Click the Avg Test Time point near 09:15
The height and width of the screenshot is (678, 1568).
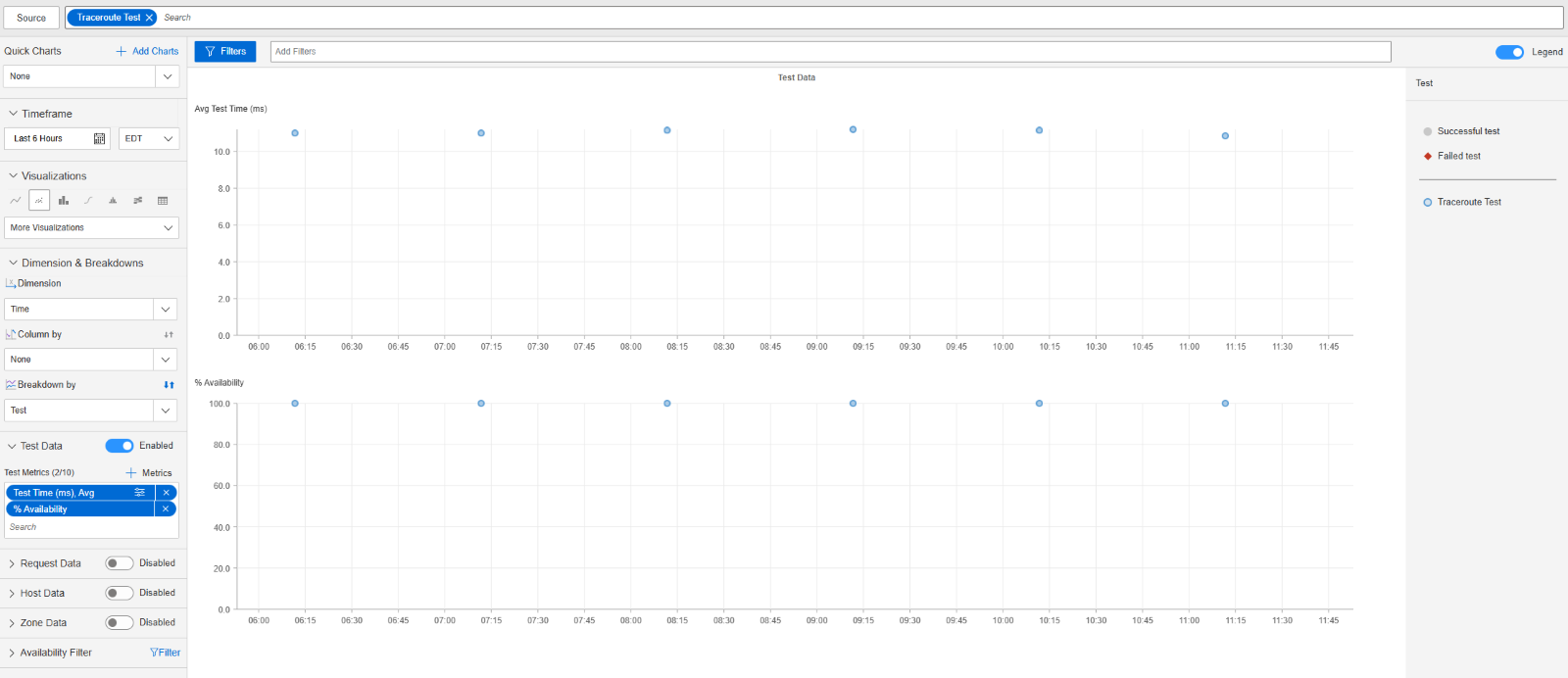(x=853, y=130)
